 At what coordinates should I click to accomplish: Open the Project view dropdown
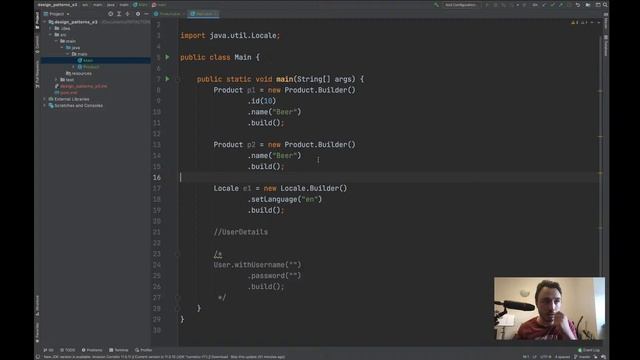tap(56, 14)
